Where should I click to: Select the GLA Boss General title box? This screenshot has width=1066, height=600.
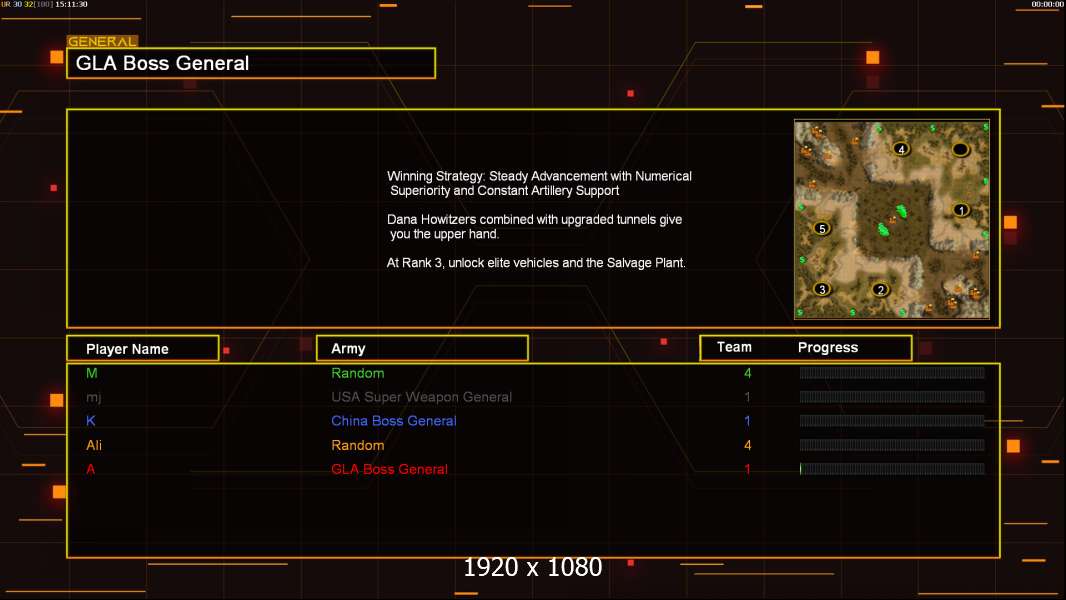pyautogui.click(x=251, y=63)
